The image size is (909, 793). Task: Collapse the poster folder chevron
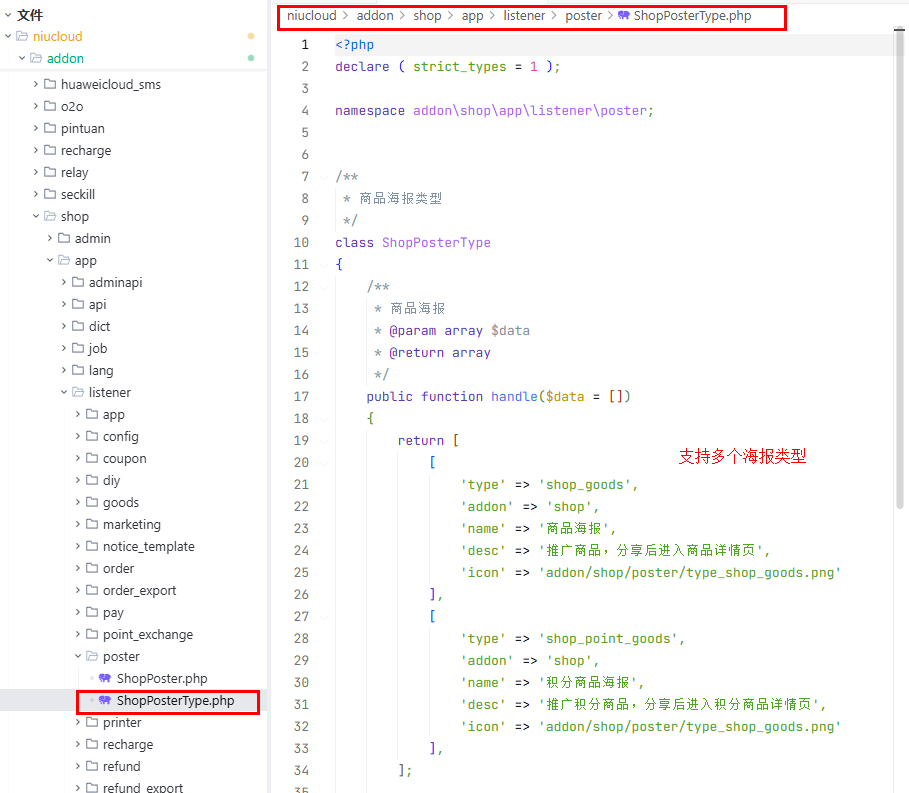pyautogui.click(x=78, y=656)
